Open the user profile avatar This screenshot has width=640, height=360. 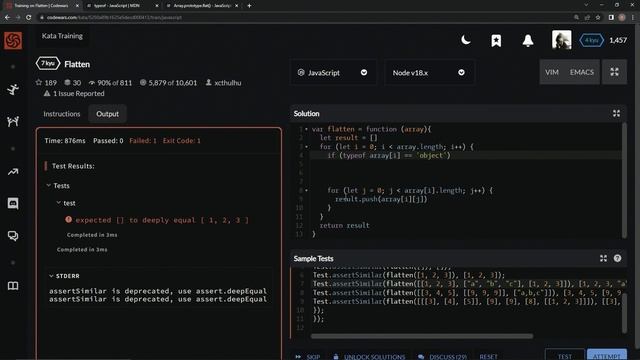[562, 40]
